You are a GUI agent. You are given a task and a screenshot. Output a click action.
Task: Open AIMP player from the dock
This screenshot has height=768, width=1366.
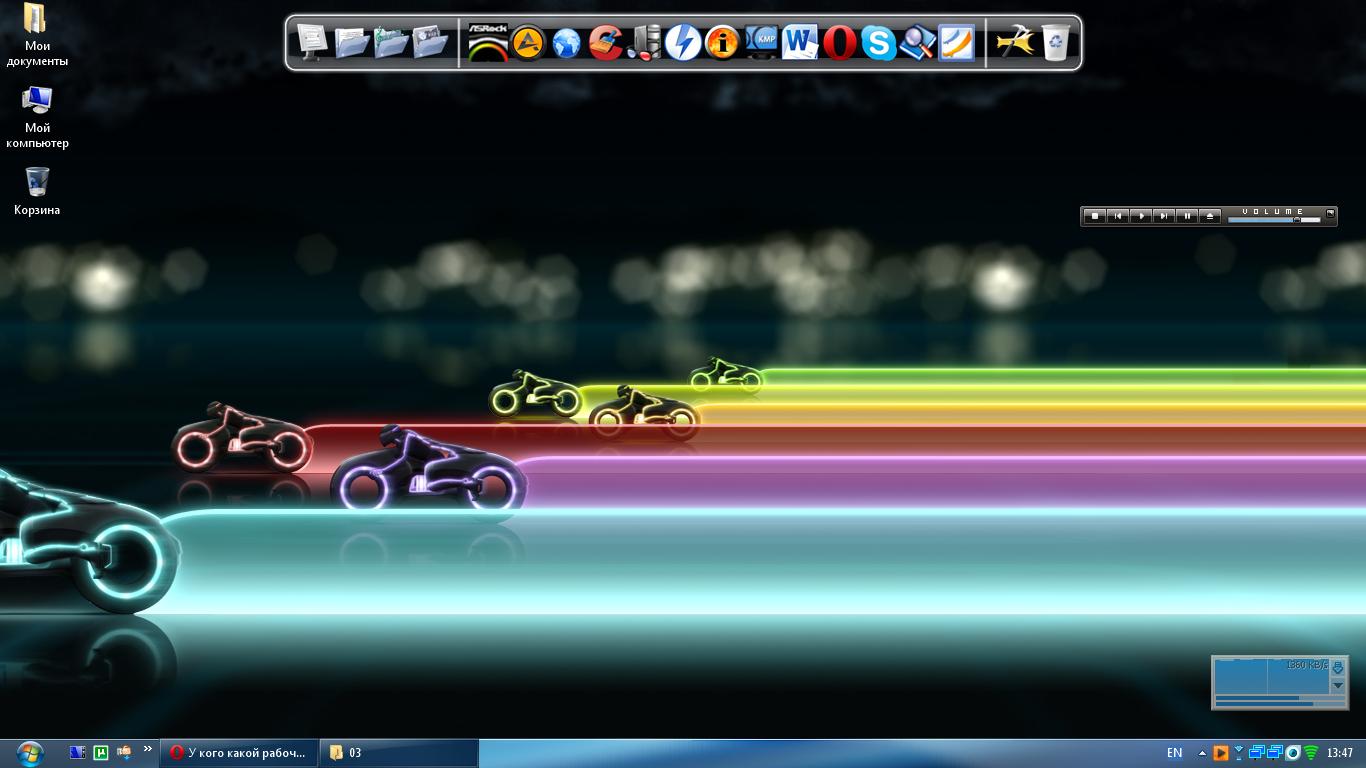pyautogui.click(x=528, y=43)
